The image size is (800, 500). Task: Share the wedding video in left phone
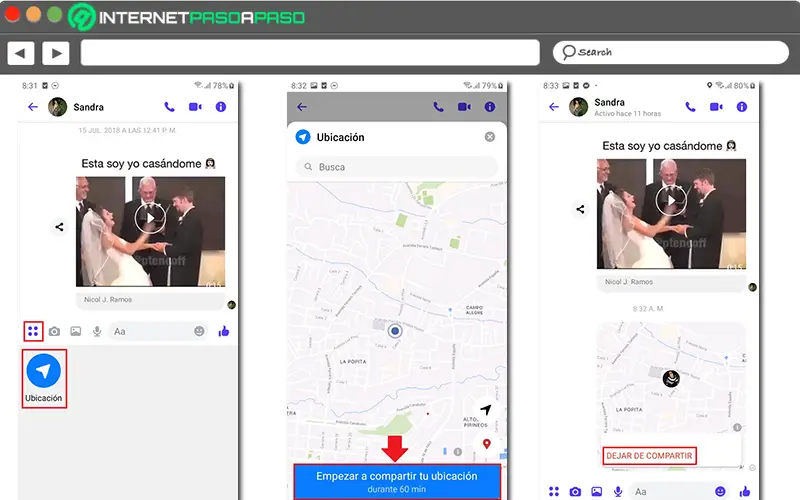(x=59, y=227)
